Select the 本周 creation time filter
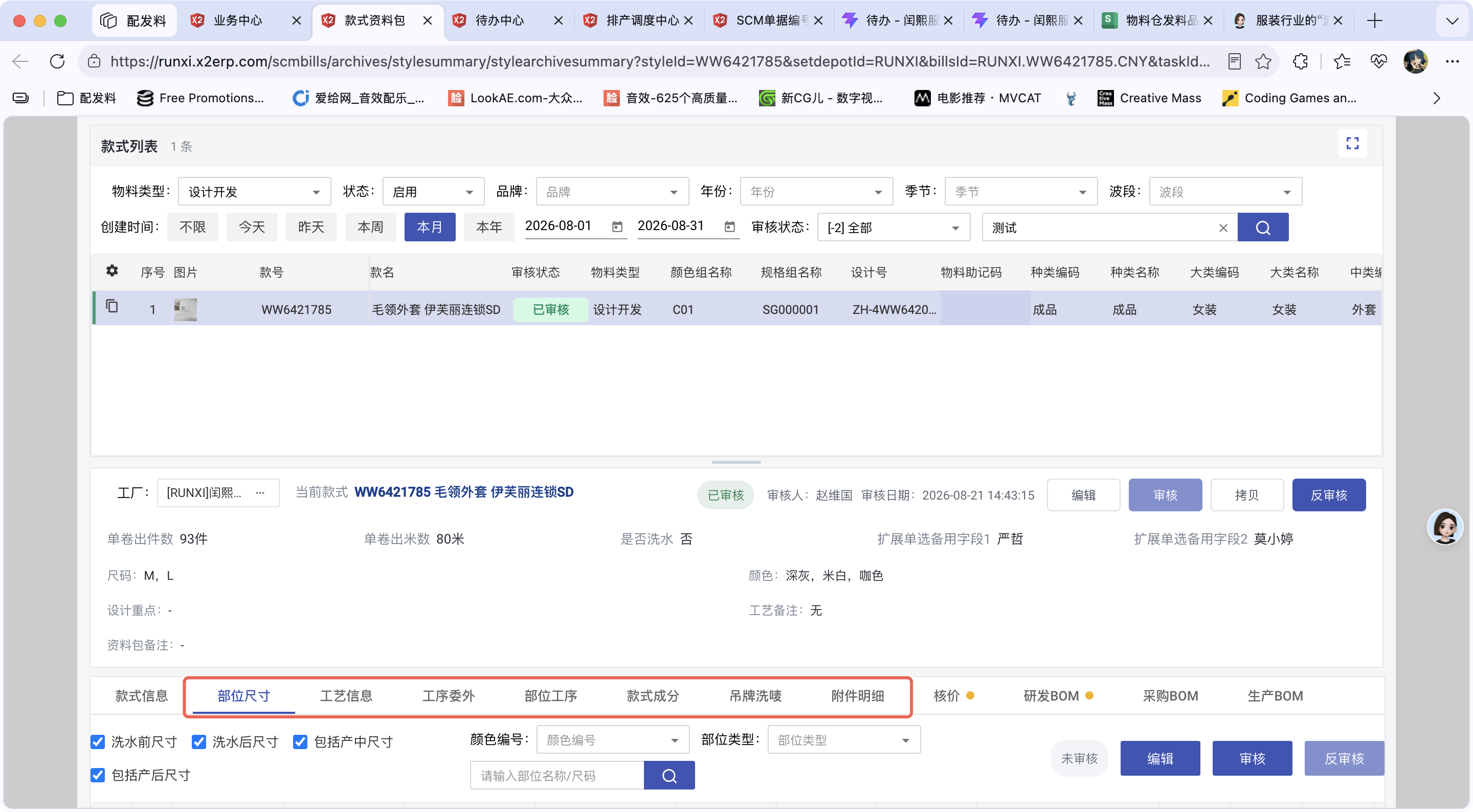The image size is (1473, 812). (370, 227)
